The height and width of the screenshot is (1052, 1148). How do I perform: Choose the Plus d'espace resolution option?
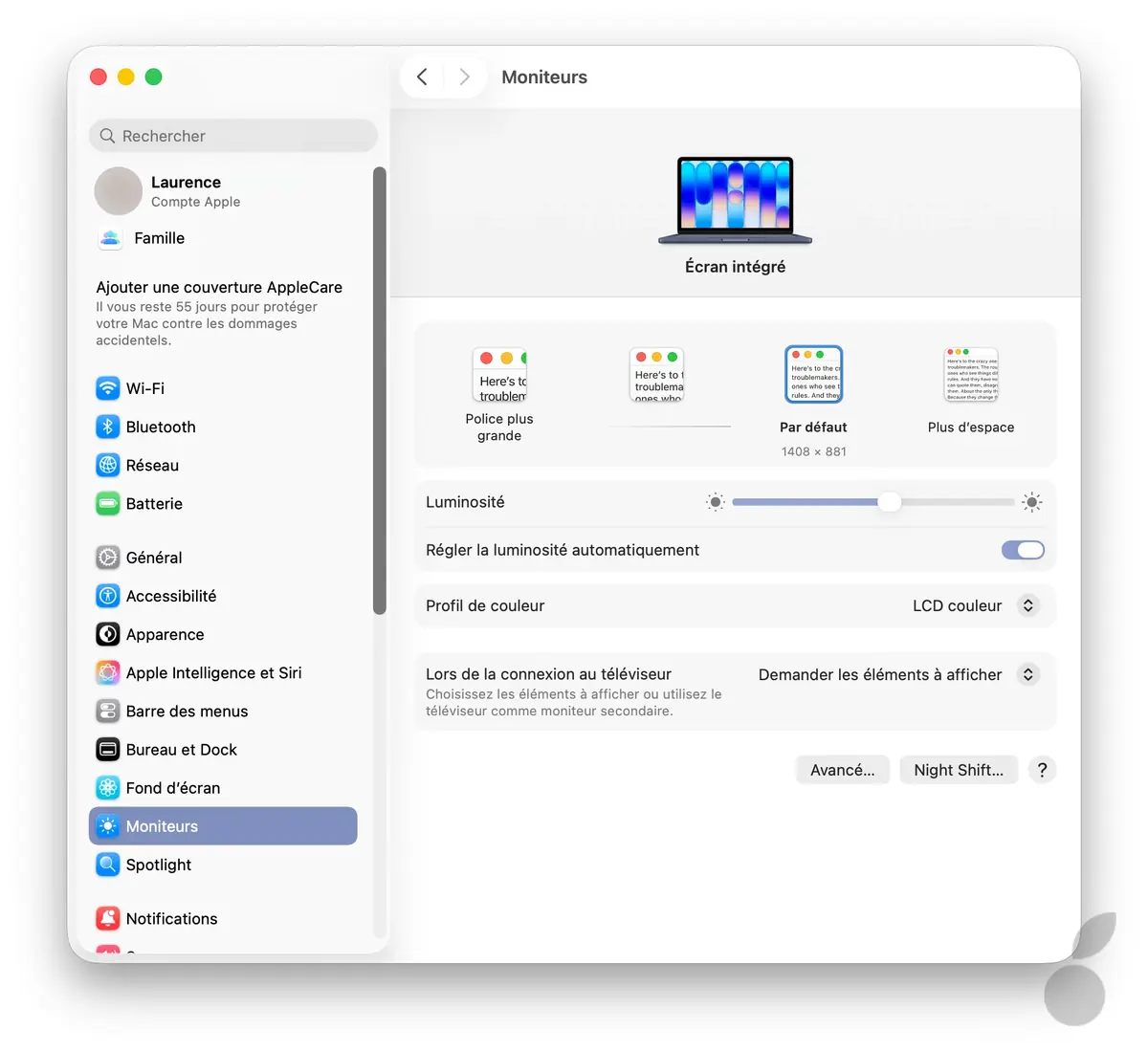971,375
